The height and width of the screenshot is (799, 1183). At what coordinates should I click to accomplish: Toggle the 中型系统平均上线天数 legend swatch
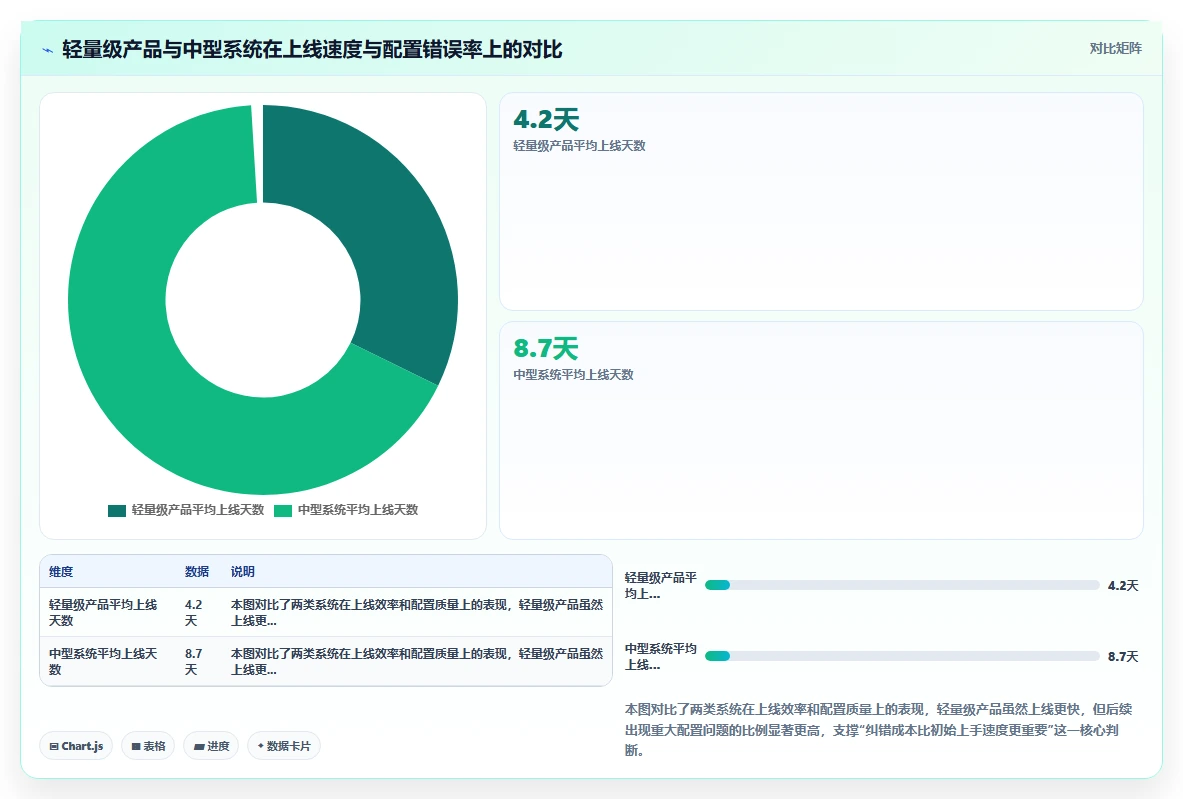coord(283,511)
